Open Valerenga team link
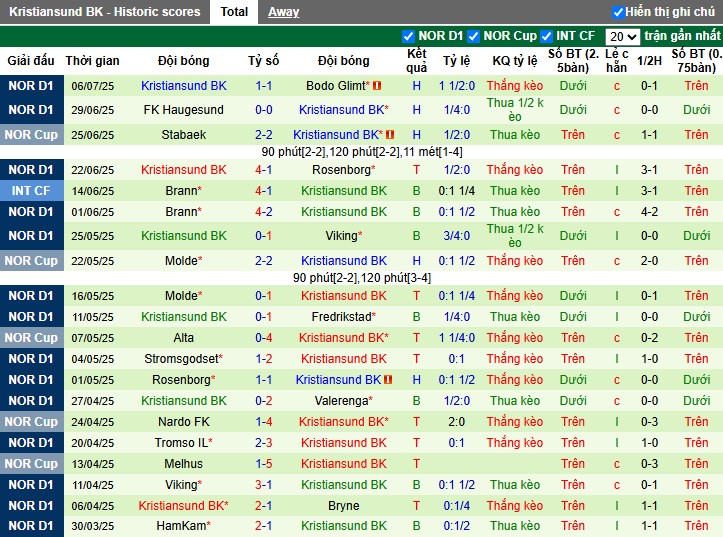The height and width of the screenshot is (537, 723). [x=344, y=401]
